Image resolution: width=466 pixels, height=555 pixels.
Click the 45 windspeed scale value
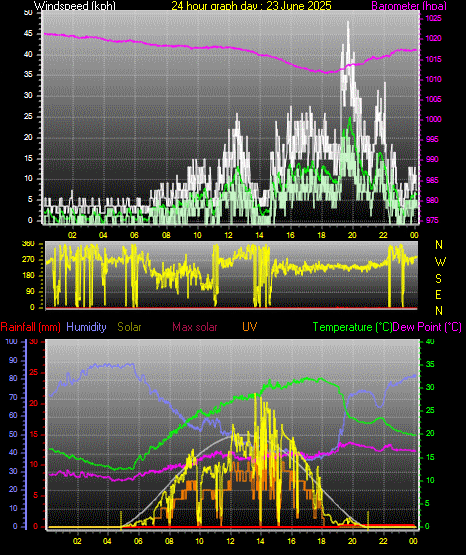[x=28, y=34]
